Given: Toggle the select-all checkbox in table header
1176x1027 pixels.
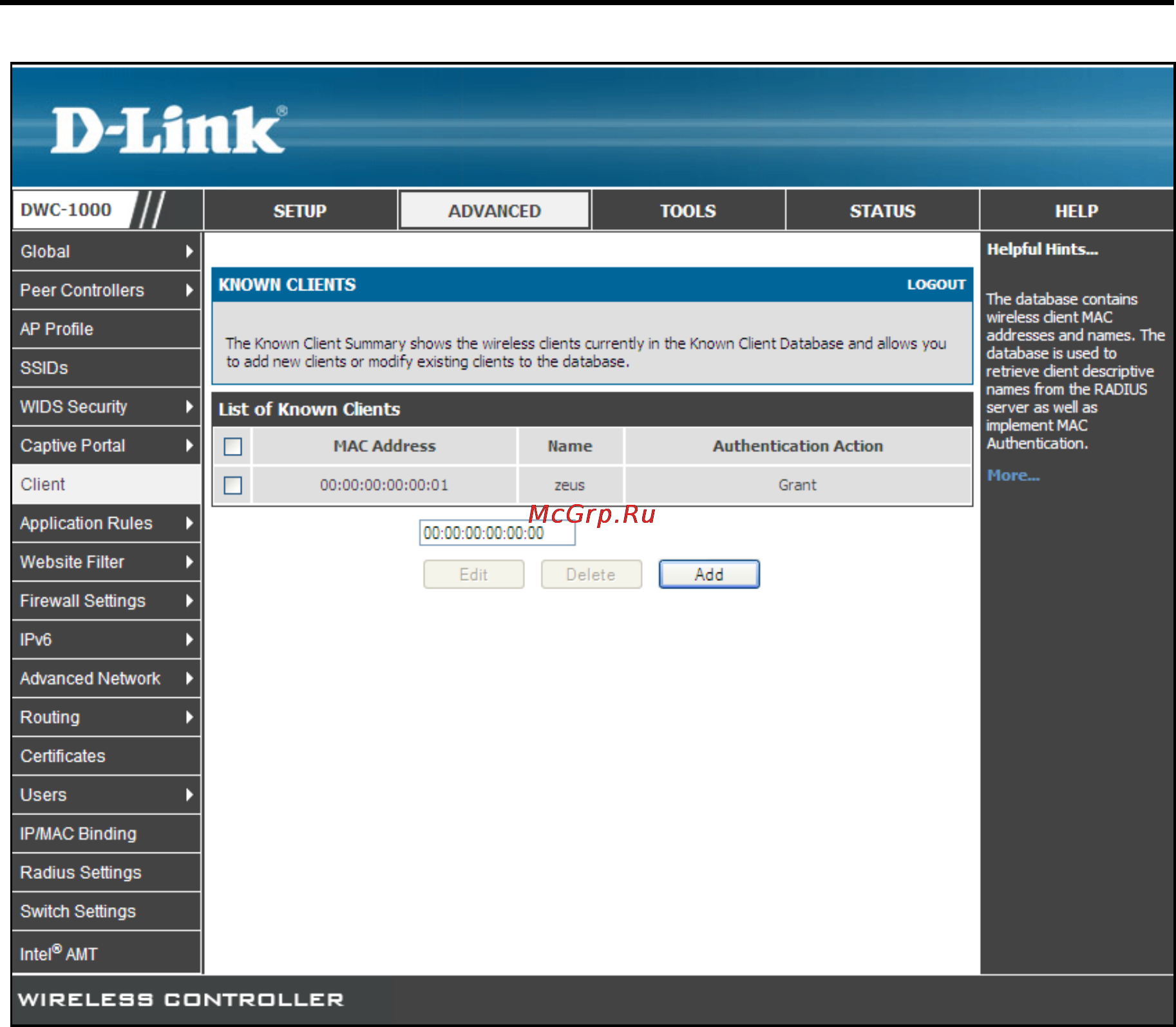Looking at the screenshot, I should click(232, 446).
